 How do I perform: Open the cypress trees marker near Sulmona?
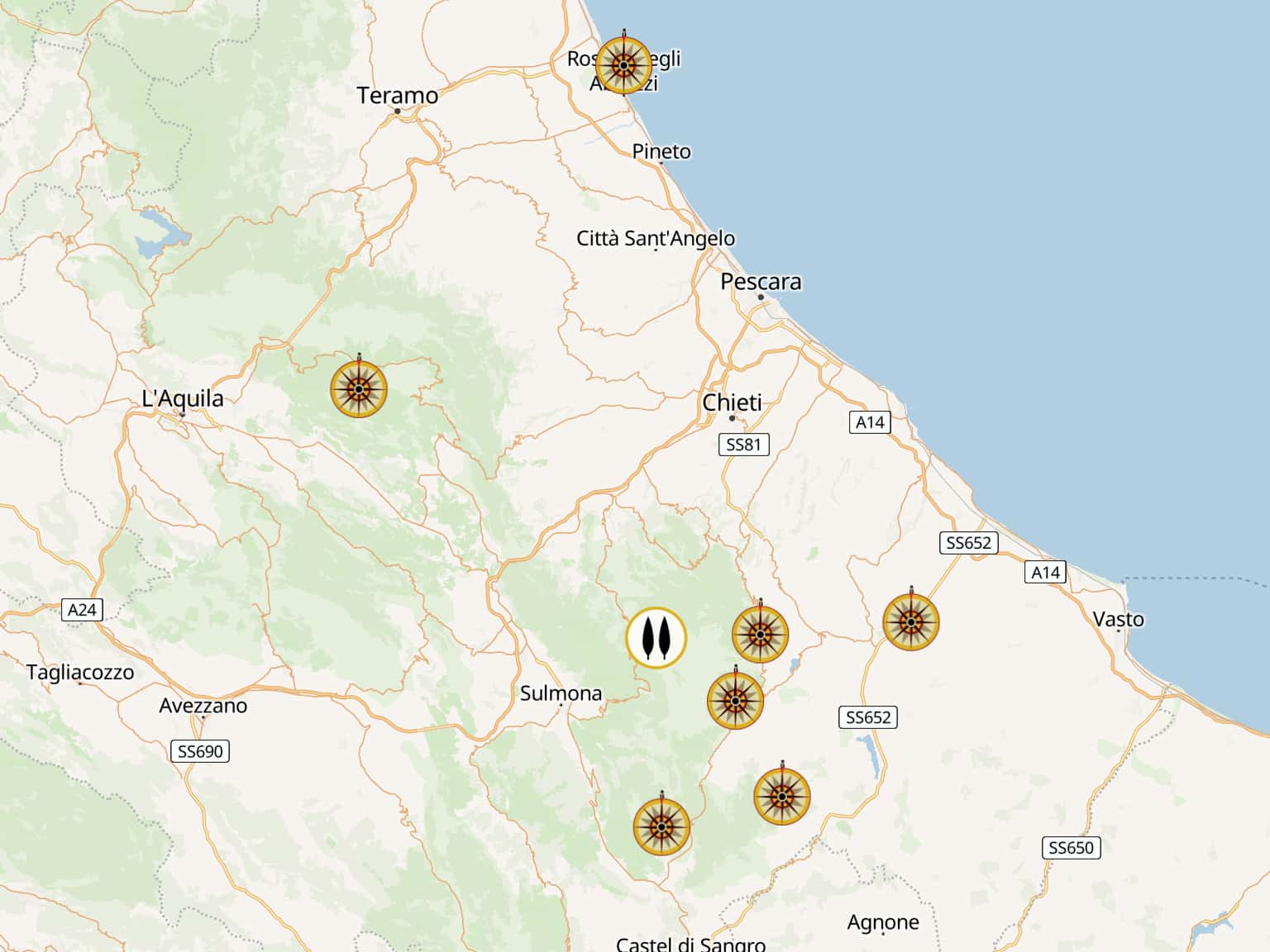656,638
